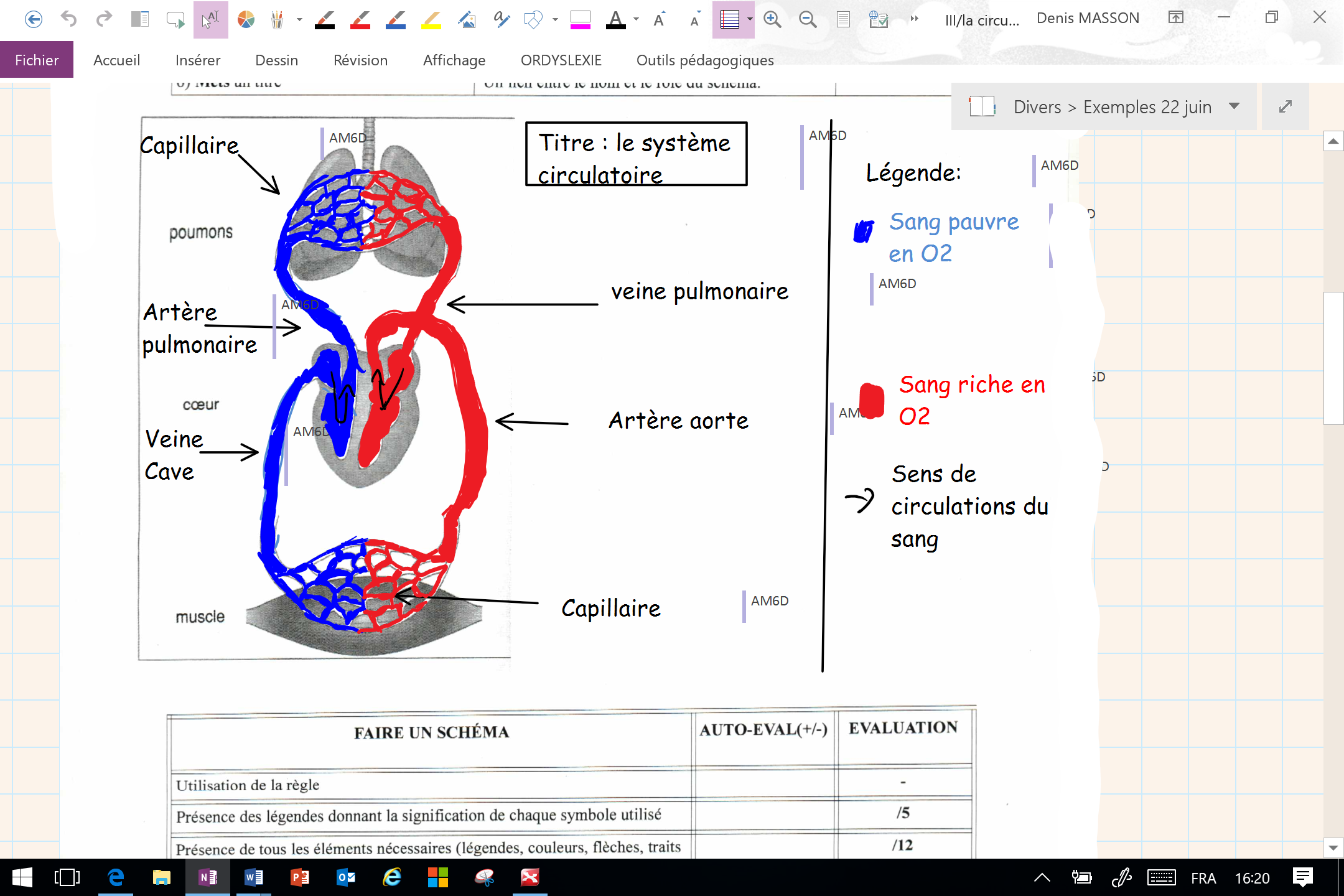The height and width of the screenshot is (896, 1344).
Task: Open Word from the taskbar
Action: (254, 877)
